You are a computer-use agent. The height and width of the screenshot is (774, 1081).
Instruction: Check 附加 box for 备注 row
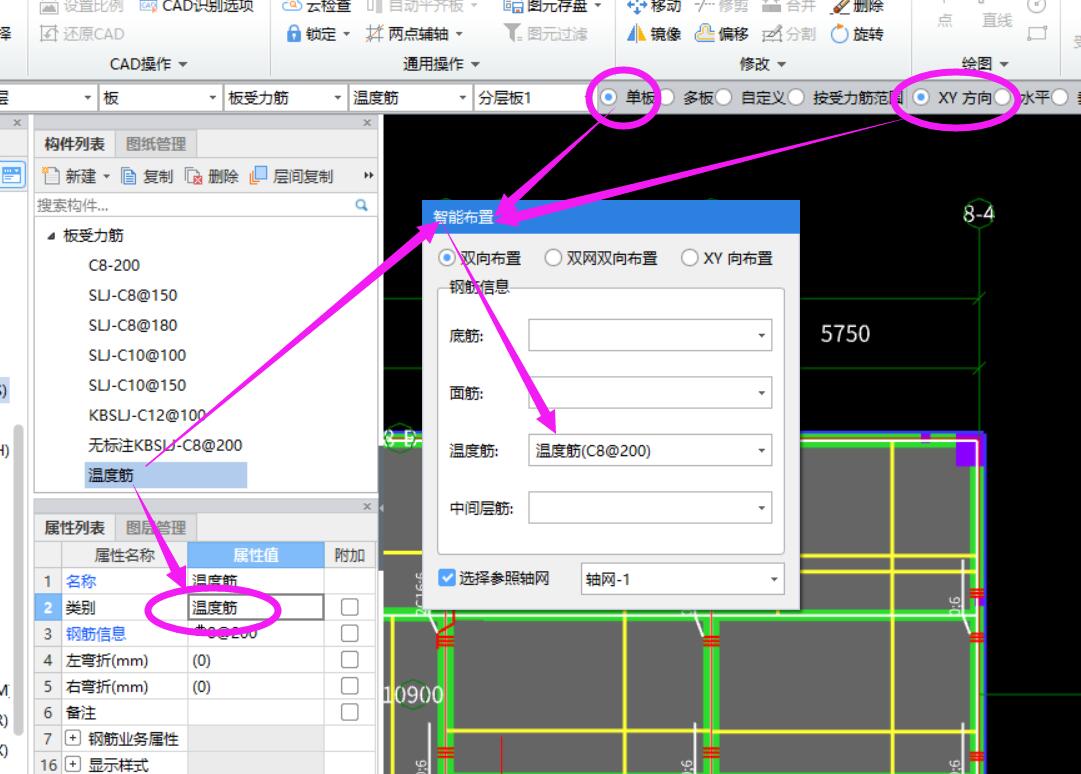point(350,712)
